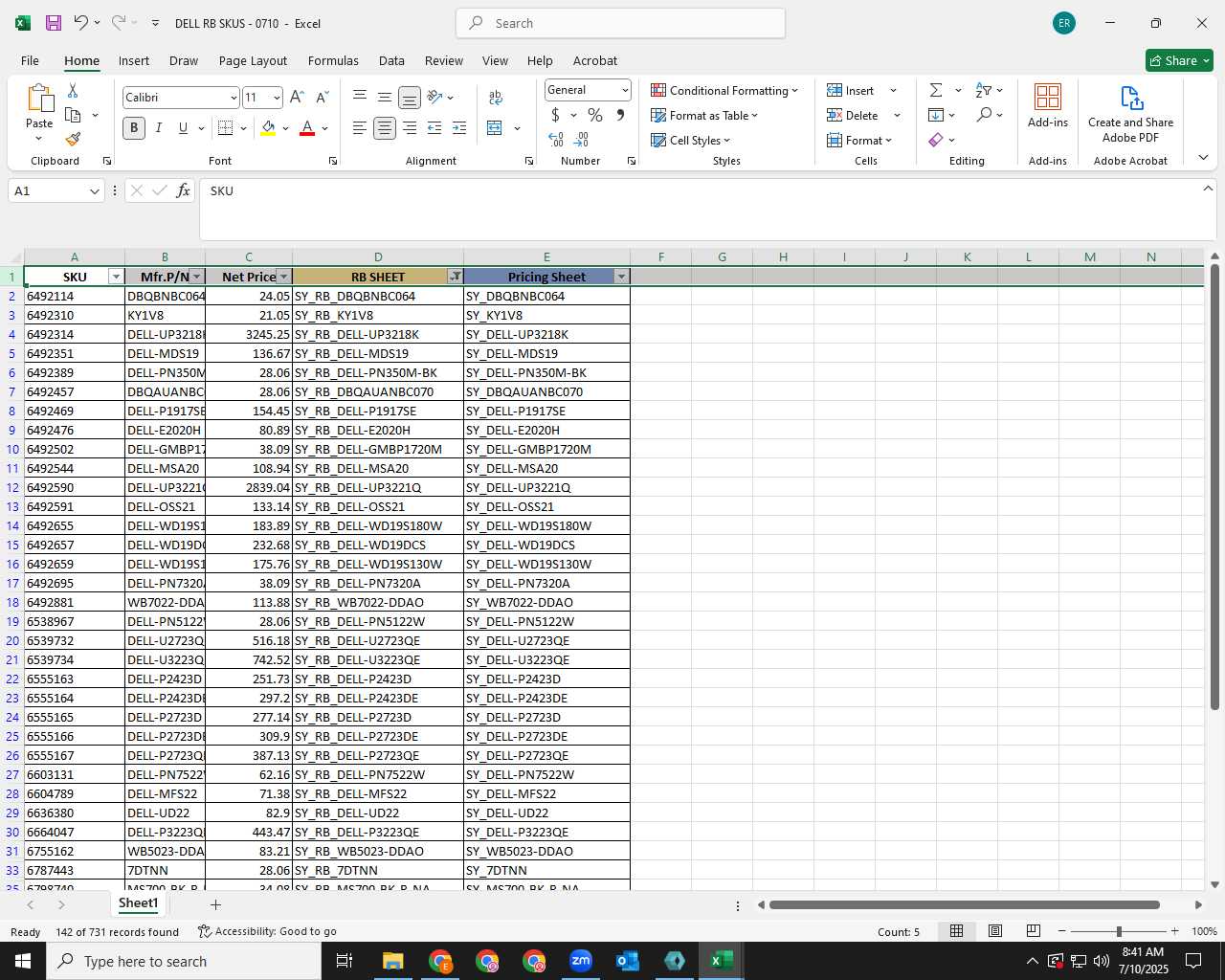Click the Fill down icon
Image resolution: width=1225 pixels, height=980 pixels.
point(936,115)
